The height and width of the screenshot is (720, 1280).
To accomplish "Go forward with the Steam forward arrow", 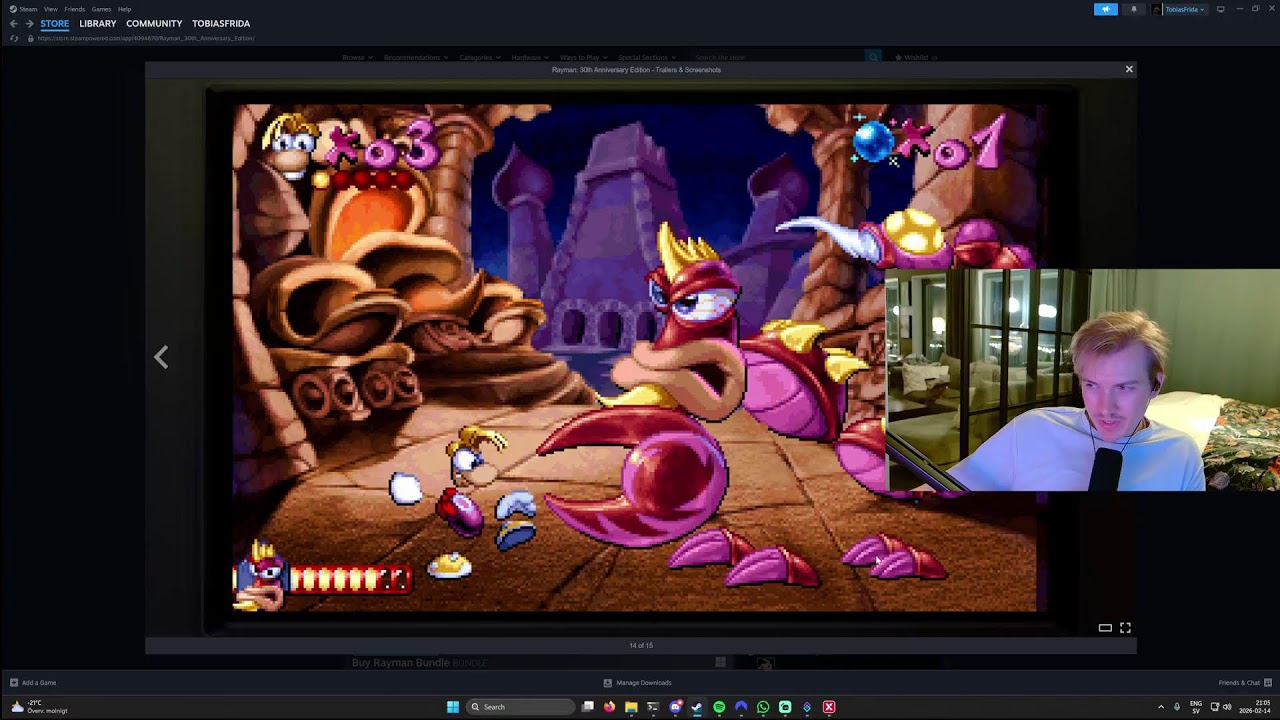I will pyautogui.click(x=29, y=23).
